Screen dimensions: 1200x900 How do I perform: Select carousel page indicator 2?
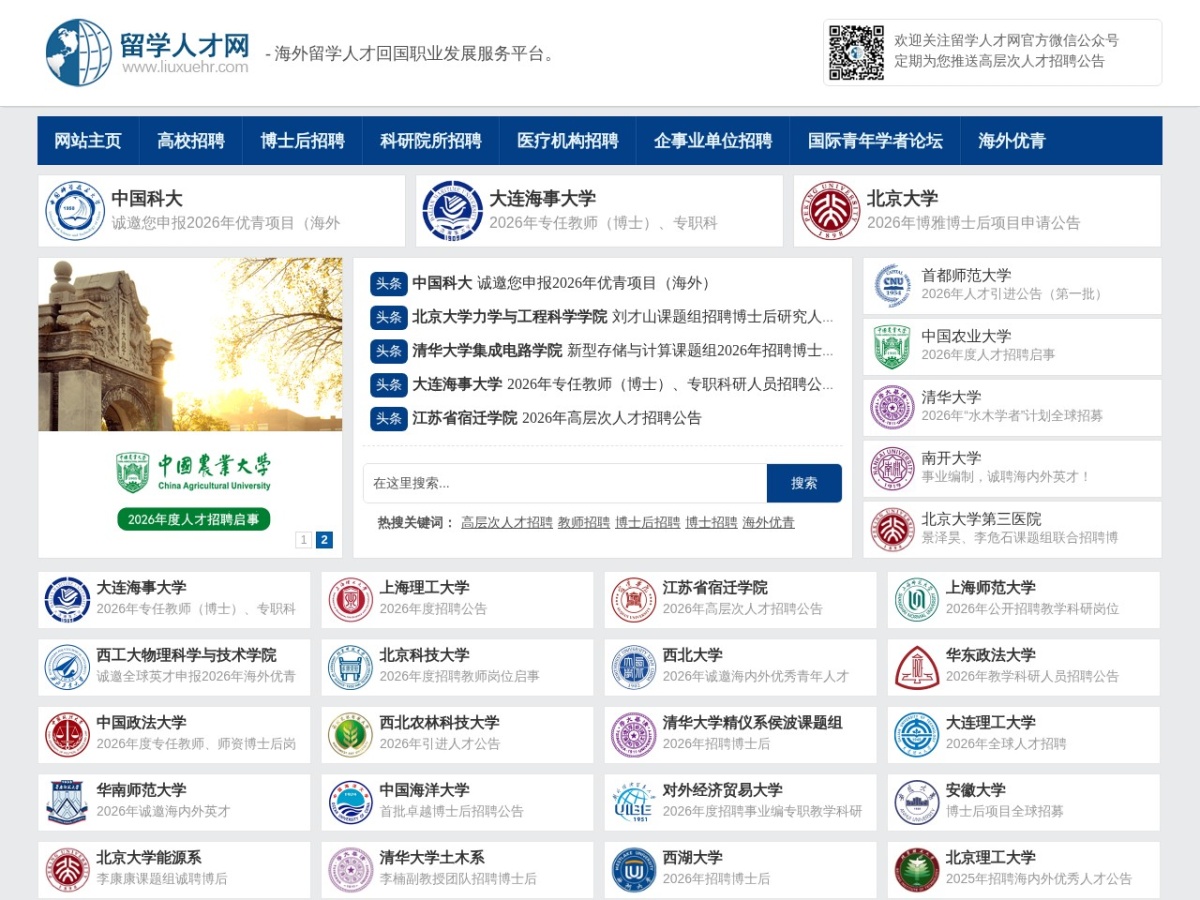point(324,540)
